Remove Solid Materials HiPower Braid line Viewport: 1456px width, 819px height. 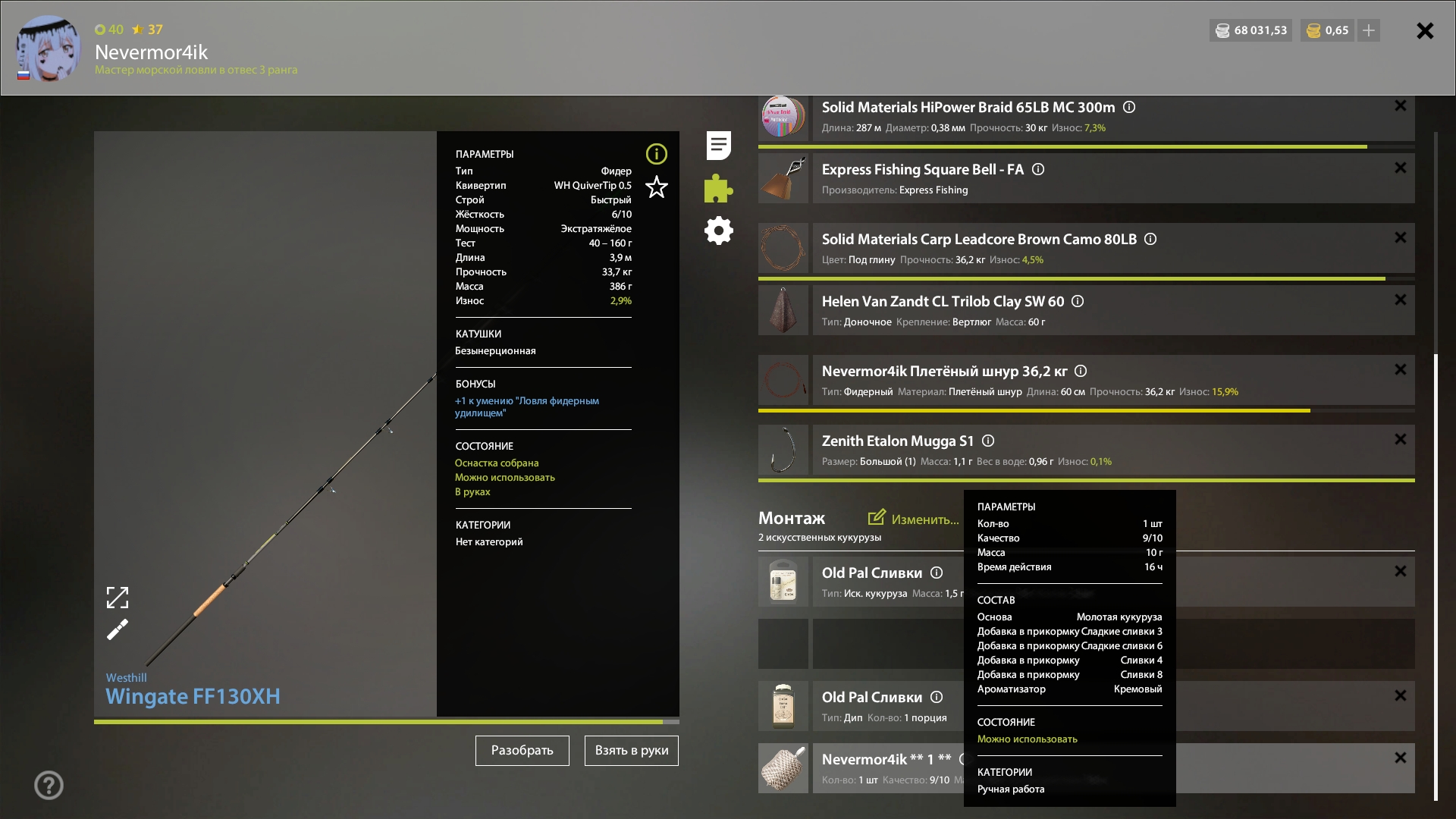pyautogui.click(x=1400, y=105)
